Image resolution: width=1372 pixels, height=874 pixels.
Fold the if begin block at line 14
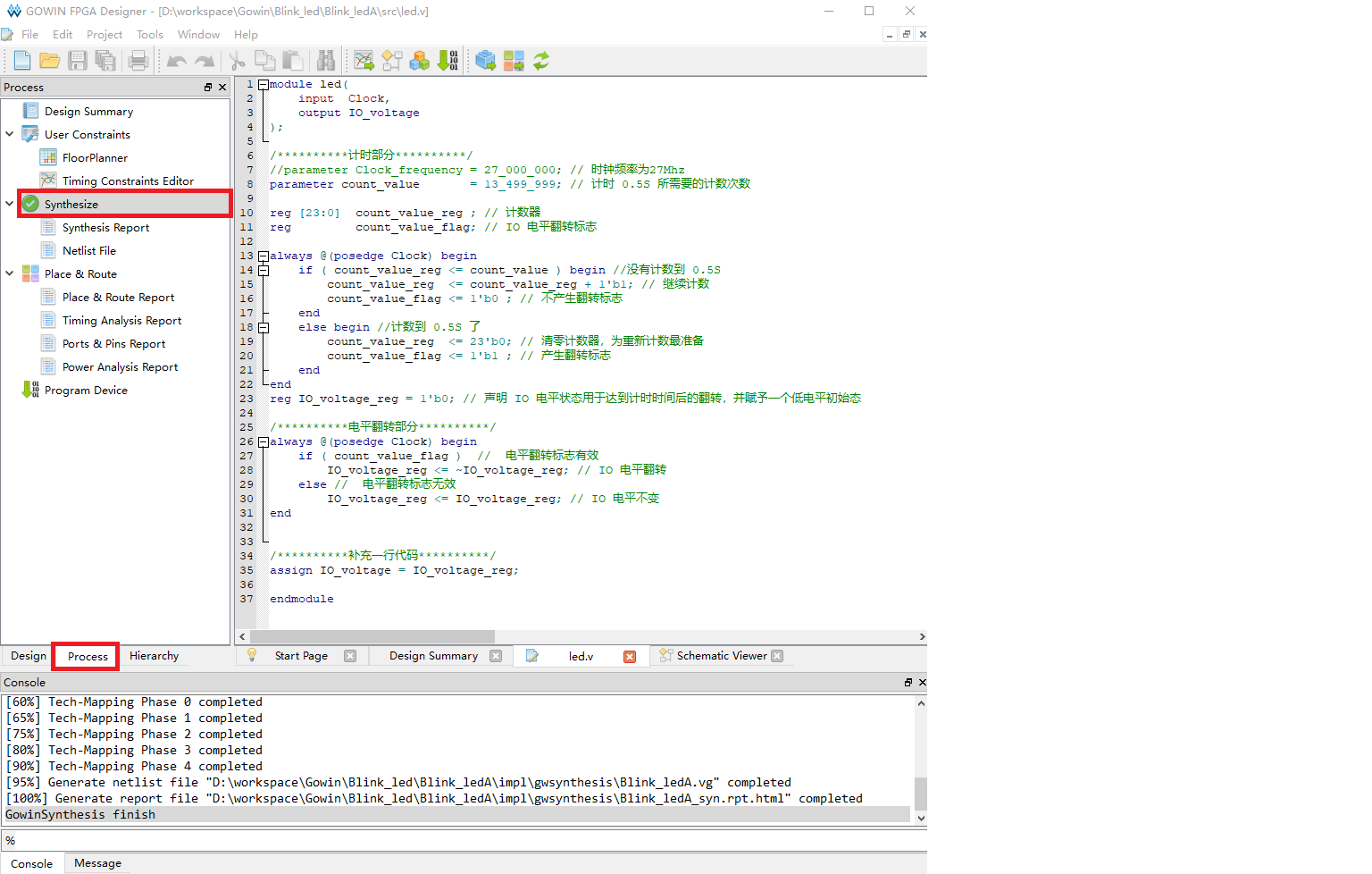pyautogui.click(x=264, y=270)
